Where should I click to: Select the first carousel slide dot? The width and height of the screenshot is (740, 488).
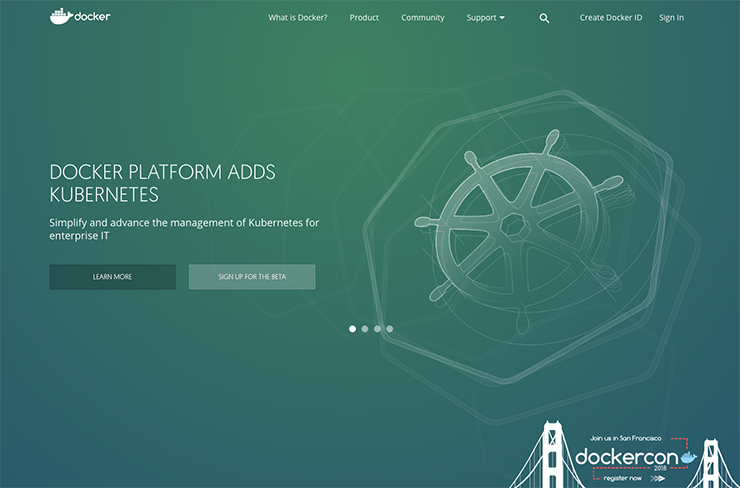[353, 329]
